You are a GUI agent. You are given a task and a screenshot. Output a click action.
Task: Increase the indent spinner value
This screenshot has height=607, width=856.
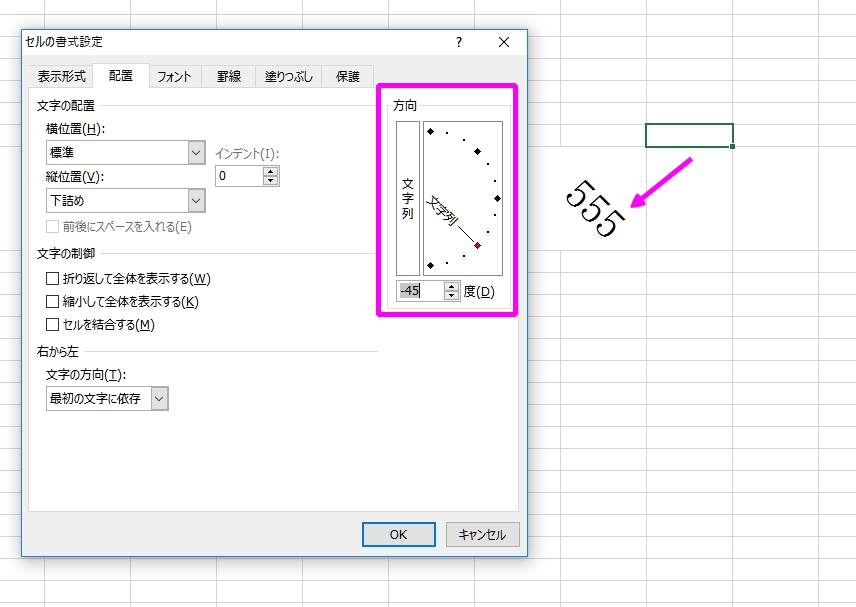coord(271,170)
